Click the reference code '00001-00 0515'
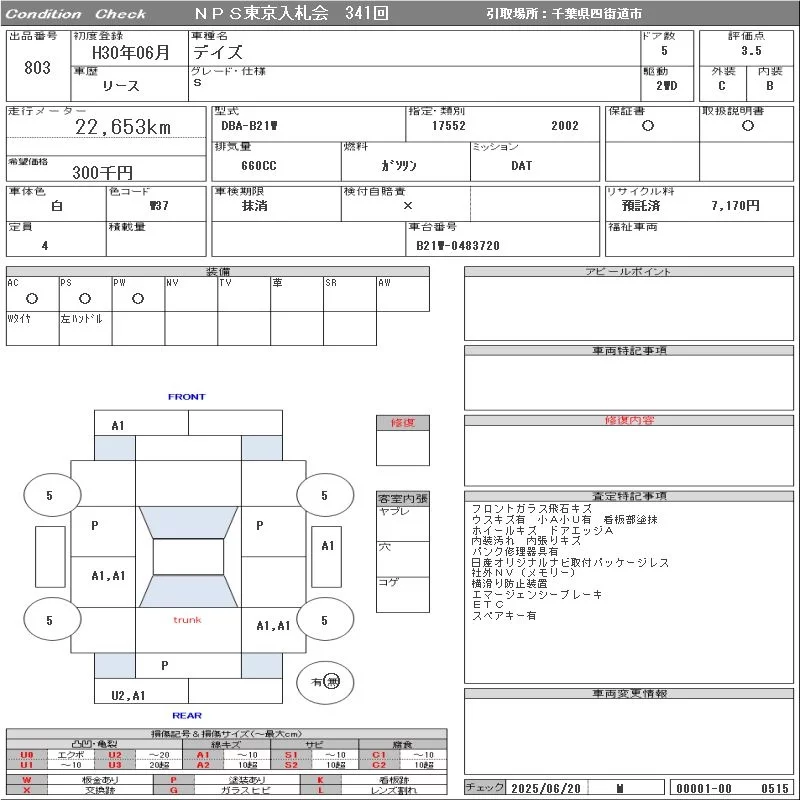 click(732, 788)
